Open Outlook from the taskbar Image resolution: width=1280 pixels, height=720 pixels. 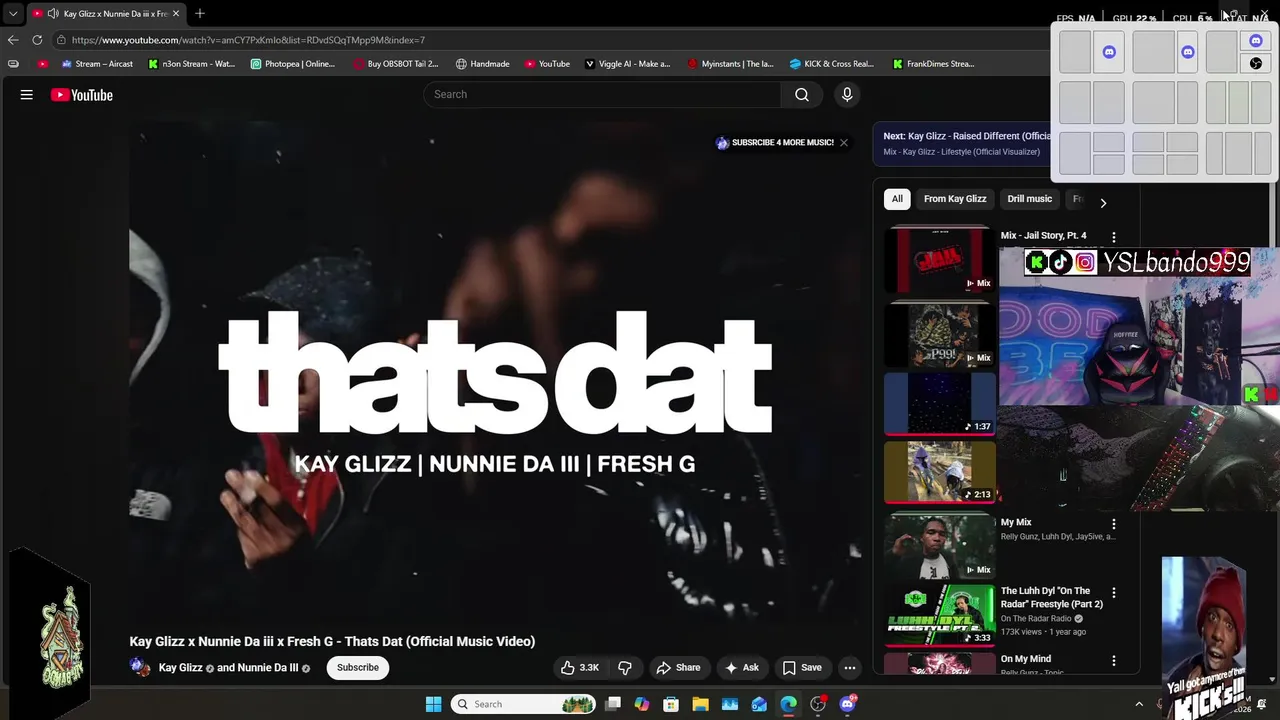click(x=759, y=704)
